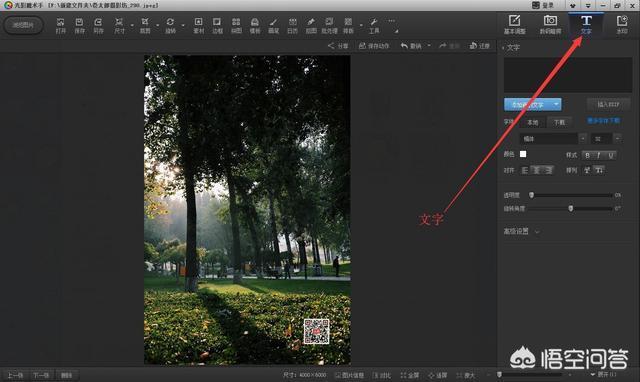
Task: Click the 分享 (Share) button
Action: (x=338, y=46)
